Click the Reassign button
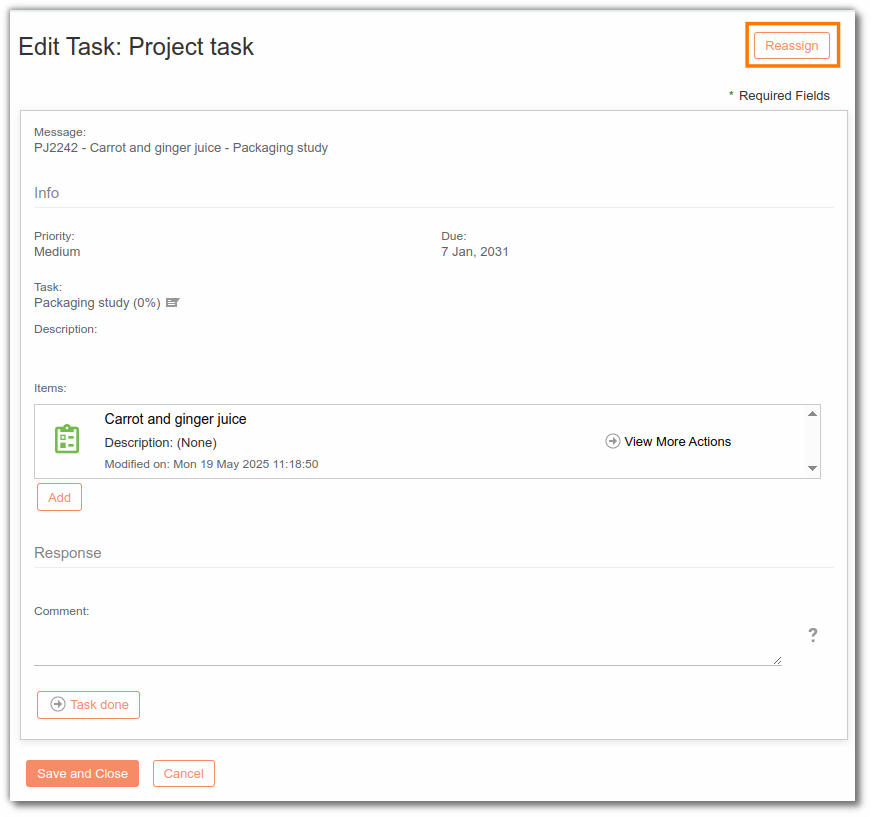This screenshot has width=871, height=817. [792, 46]
